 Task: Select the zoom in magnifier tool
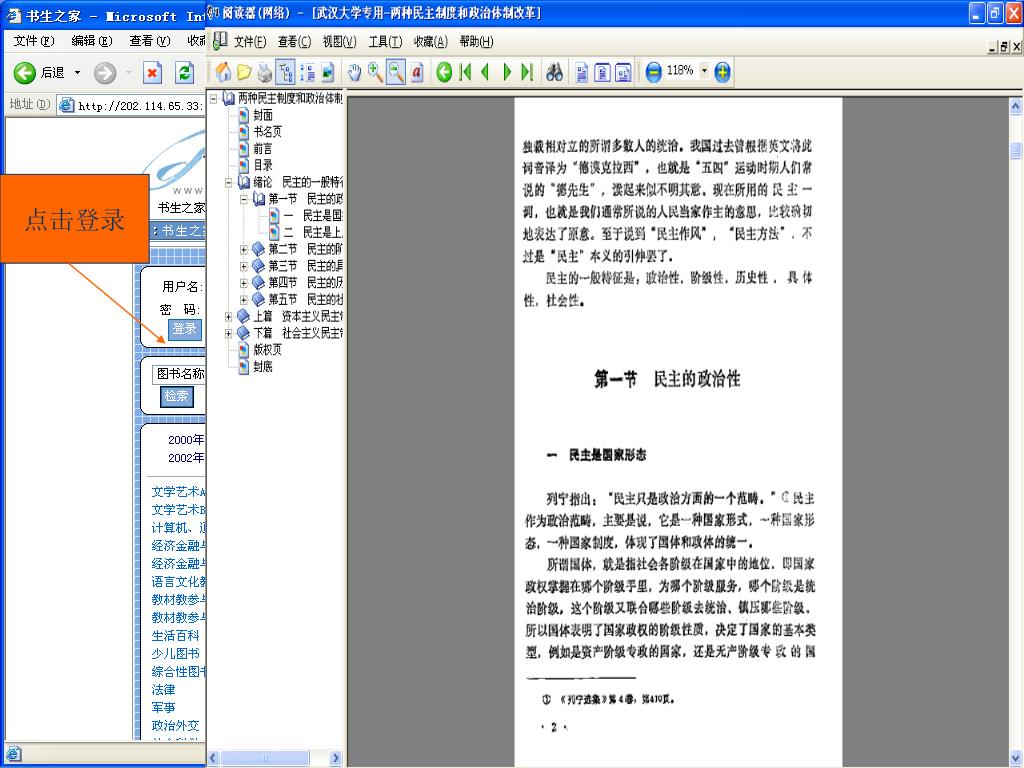(376, 72)
